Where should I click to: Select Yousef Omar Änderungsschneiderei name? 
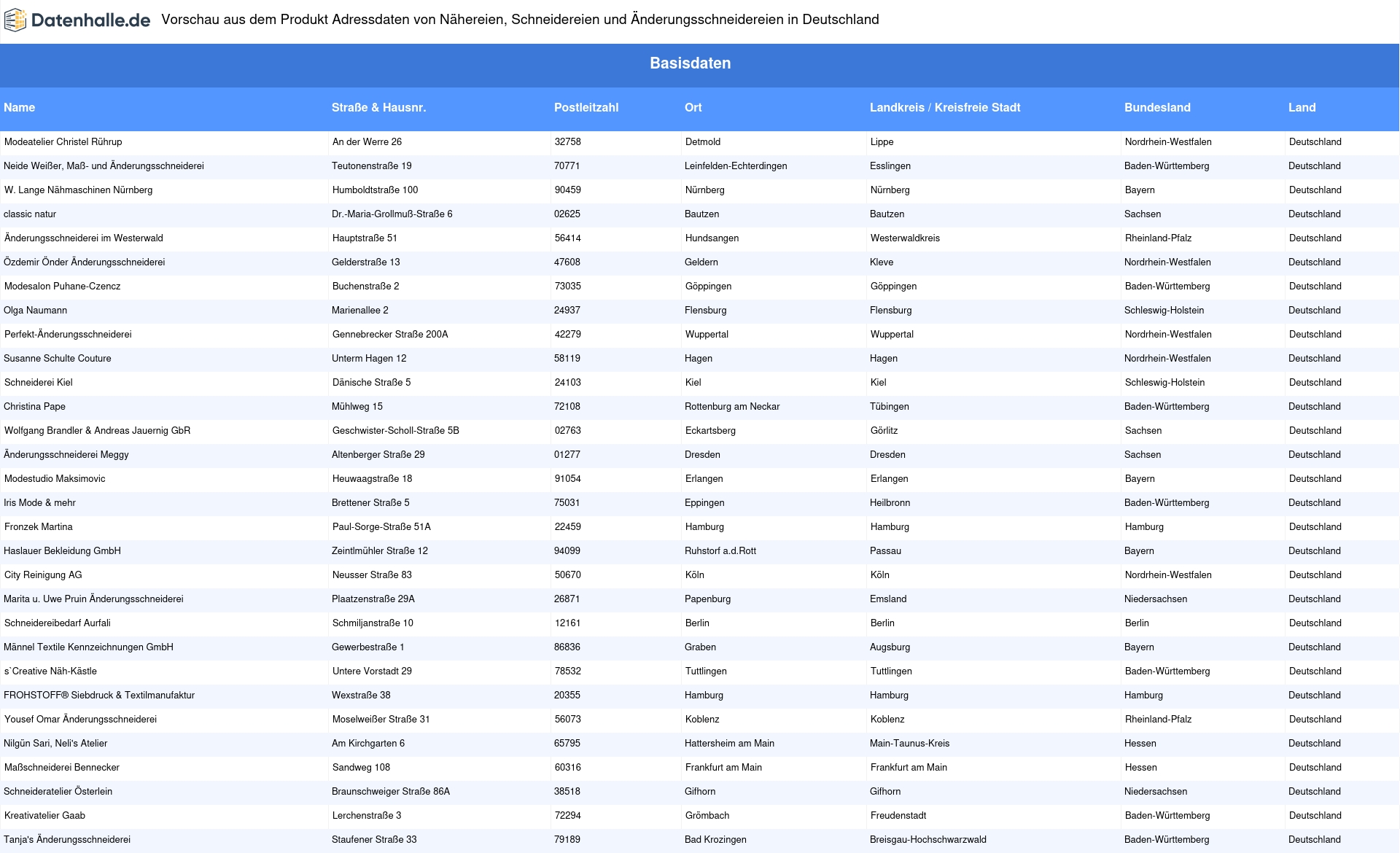point(81,719)
